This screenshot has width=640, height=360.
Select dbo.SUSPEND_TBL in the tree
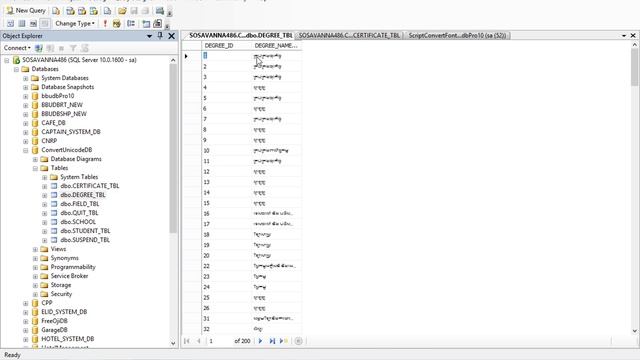tap(85, 240)
